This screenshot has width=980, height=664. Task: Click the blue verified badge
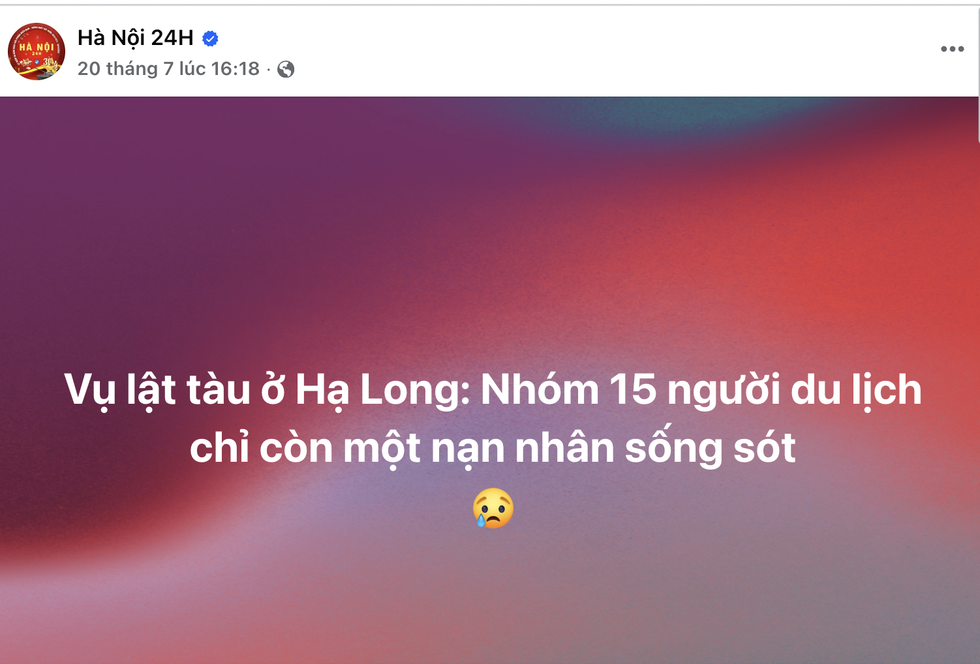tap(210, 39)
